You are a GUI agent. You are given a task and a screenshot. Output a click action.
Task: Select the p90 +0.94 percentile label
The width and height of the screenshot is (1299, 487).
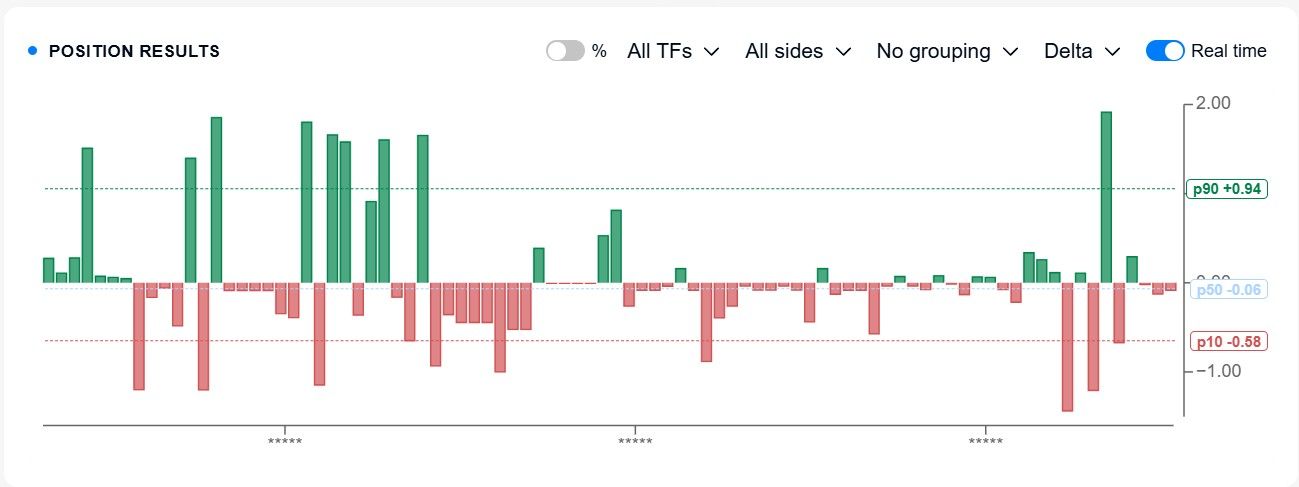click(x=1227, y=188)
